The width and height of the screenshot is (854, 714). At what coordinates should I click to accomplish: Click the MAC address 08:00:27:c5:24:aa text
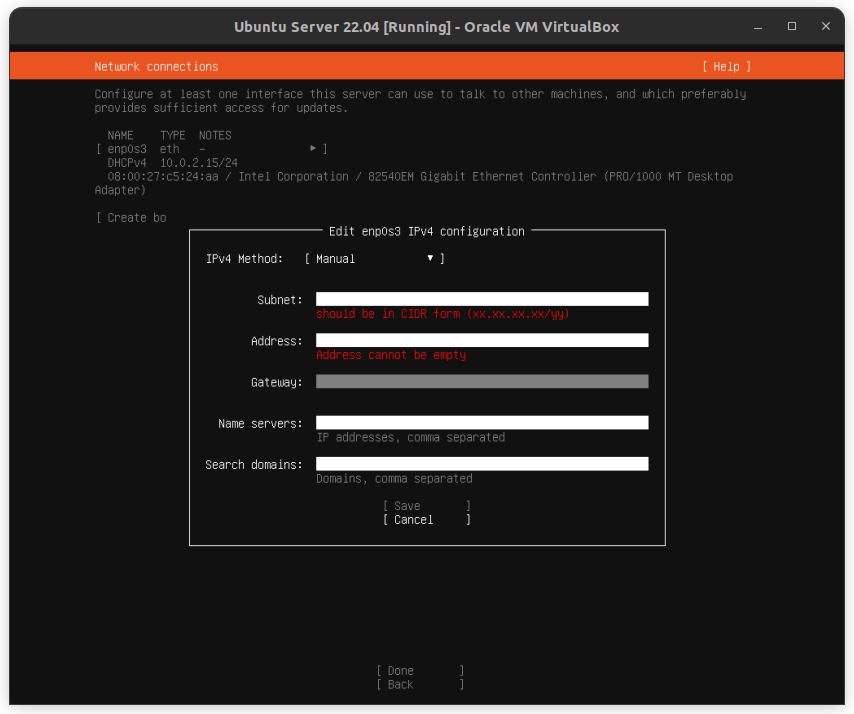tap(163, 176)
